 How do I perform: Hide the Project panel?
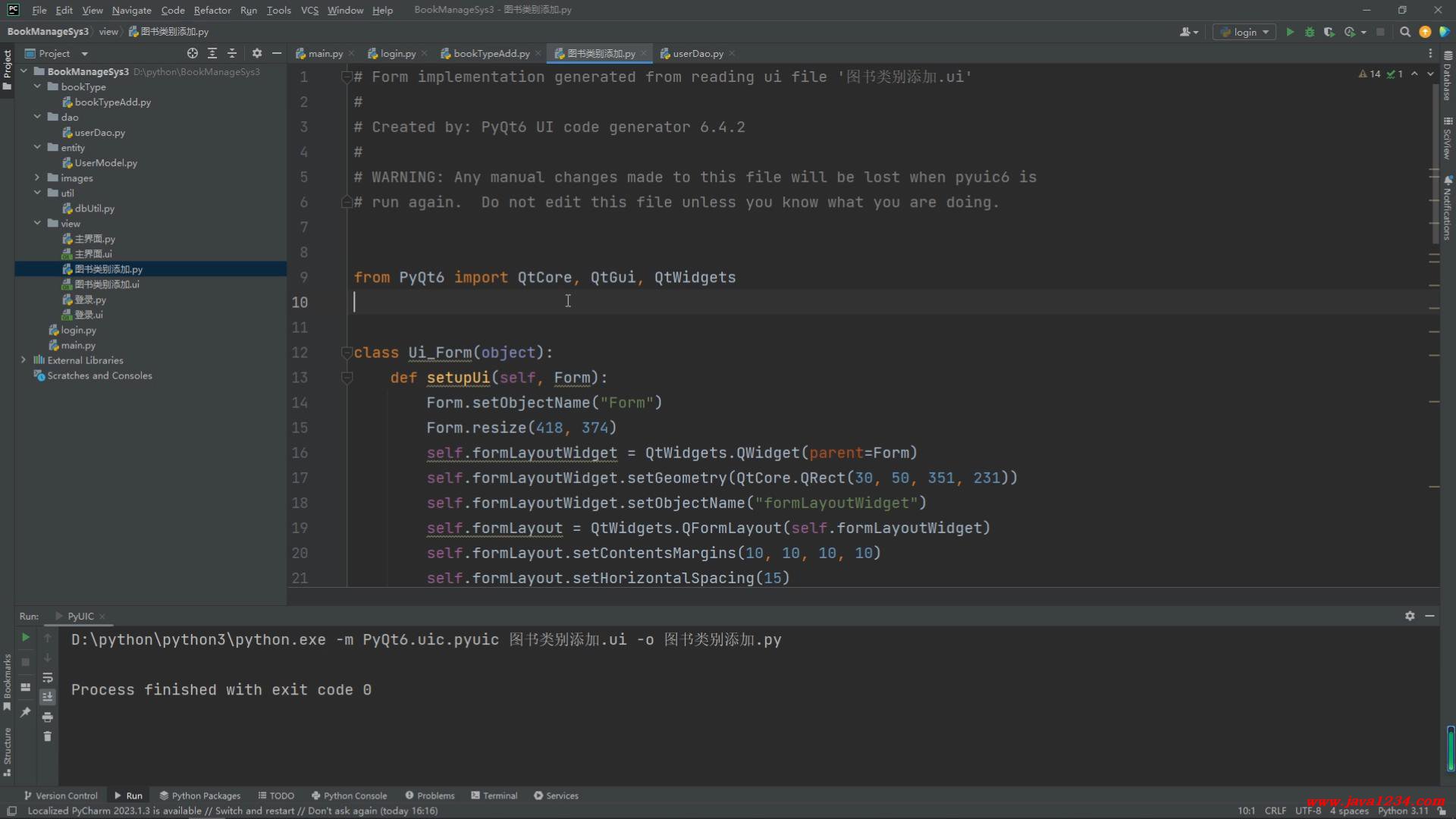(x=277, y=53)
